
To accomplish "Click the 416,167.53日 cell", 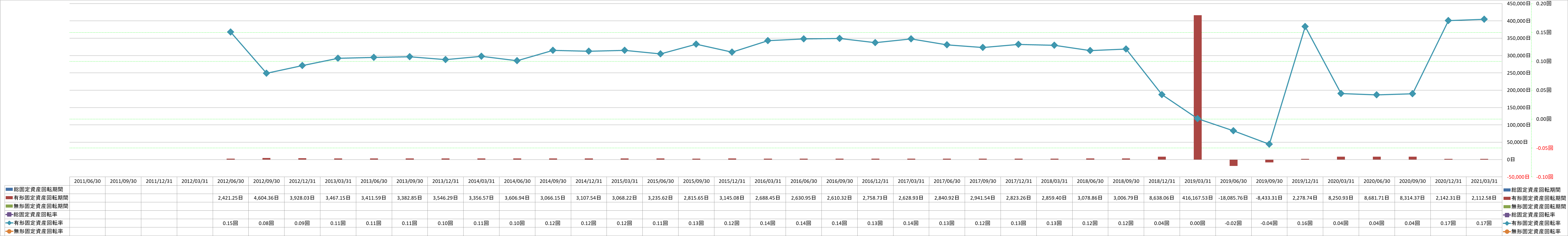I will tap(1197, 198).
